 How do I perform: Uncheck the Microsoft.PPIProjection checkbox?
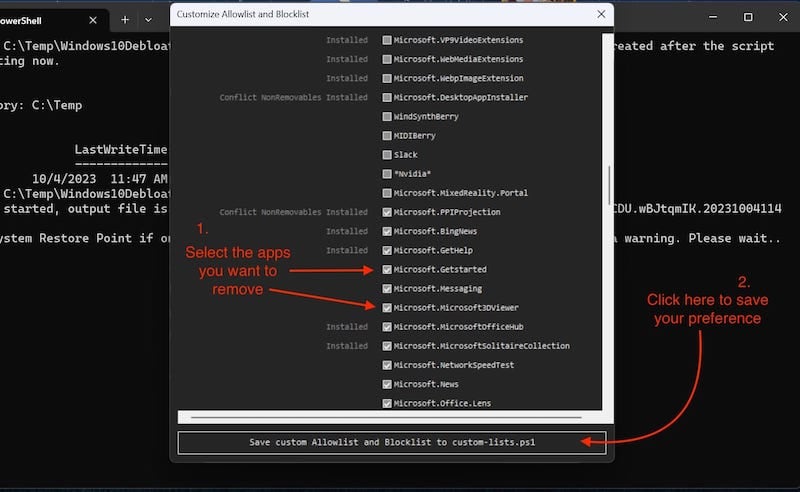[387, 212]
